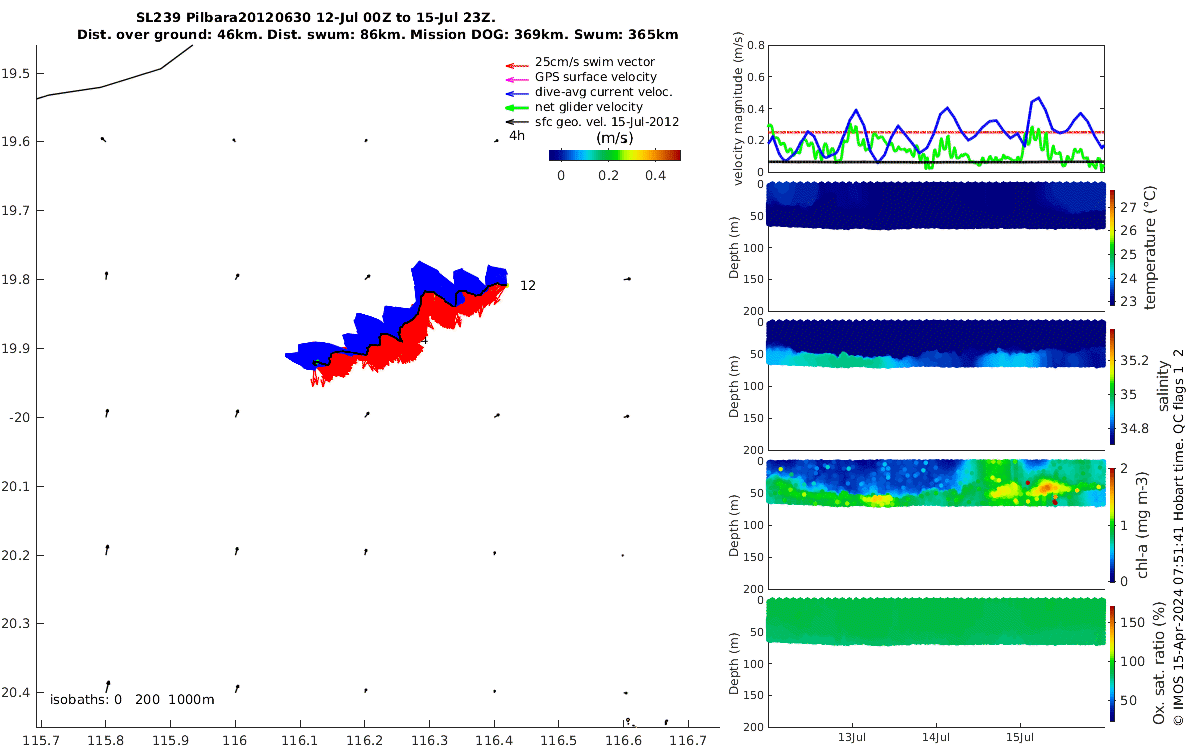The height and width of the screenshot is (750, 1200).
Task: Click the temperature (°C) colorbar
Action: pos(1112,246)
